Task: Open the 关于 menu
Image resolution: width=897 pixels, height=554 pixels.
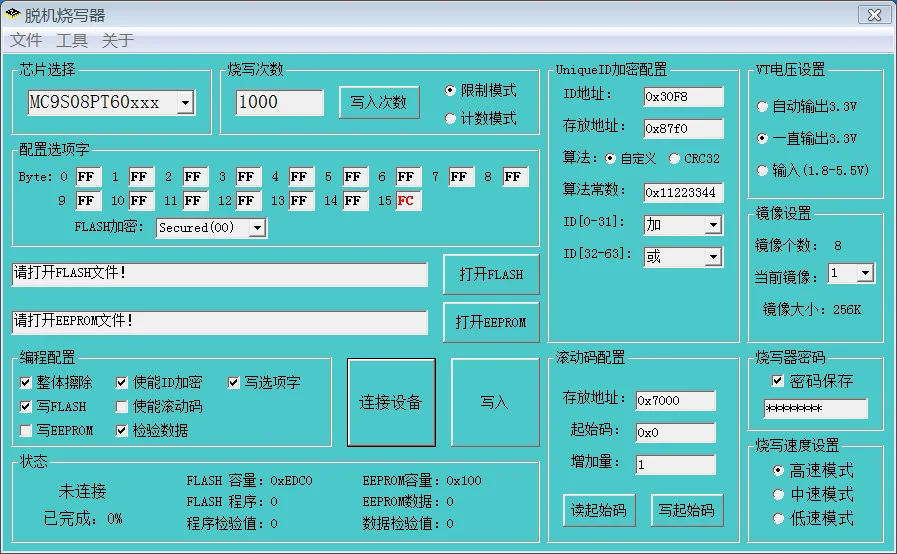Action: [117, 41]
